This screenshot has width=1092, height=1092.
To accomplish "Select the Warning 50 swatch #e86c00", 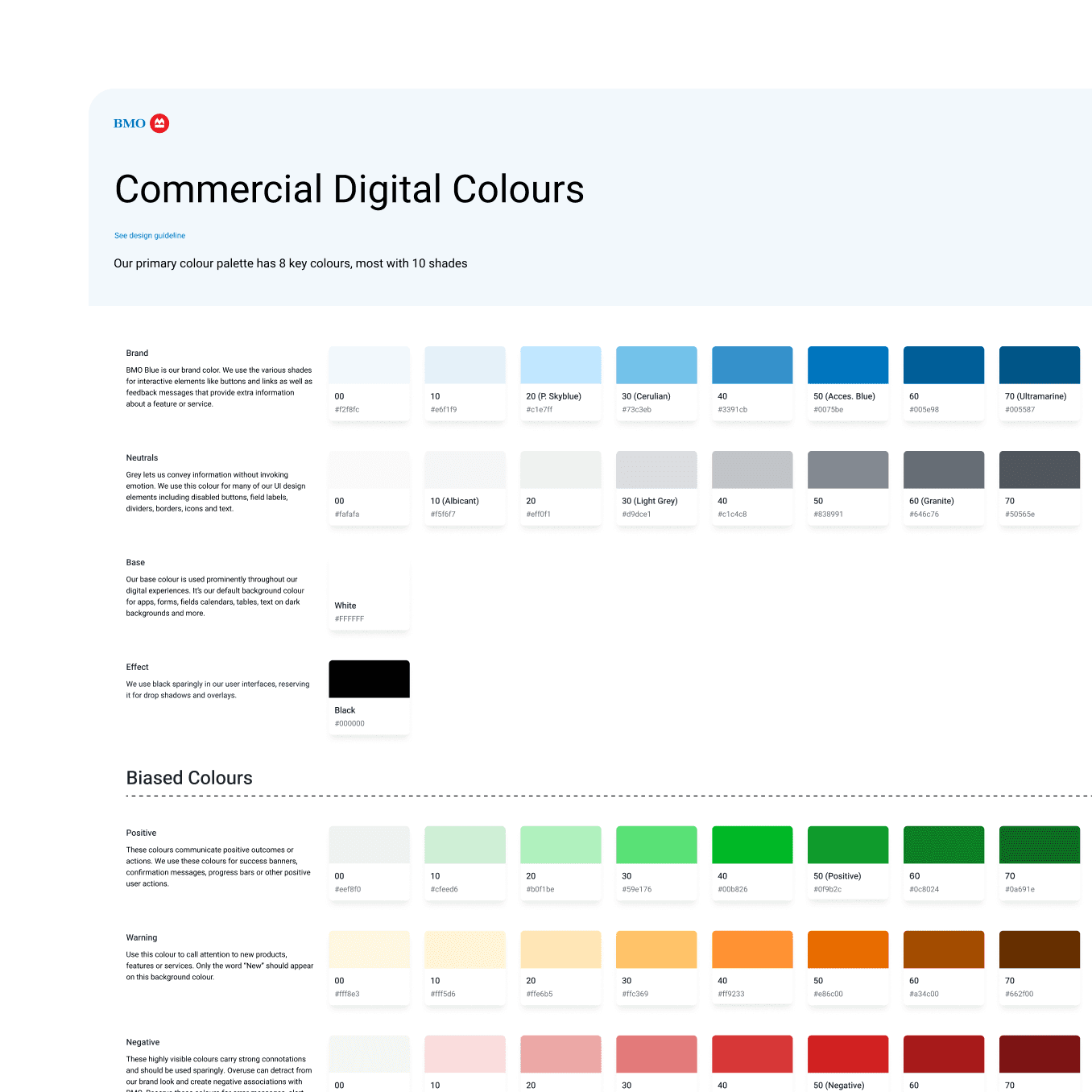I will click(x=847, y=949).
